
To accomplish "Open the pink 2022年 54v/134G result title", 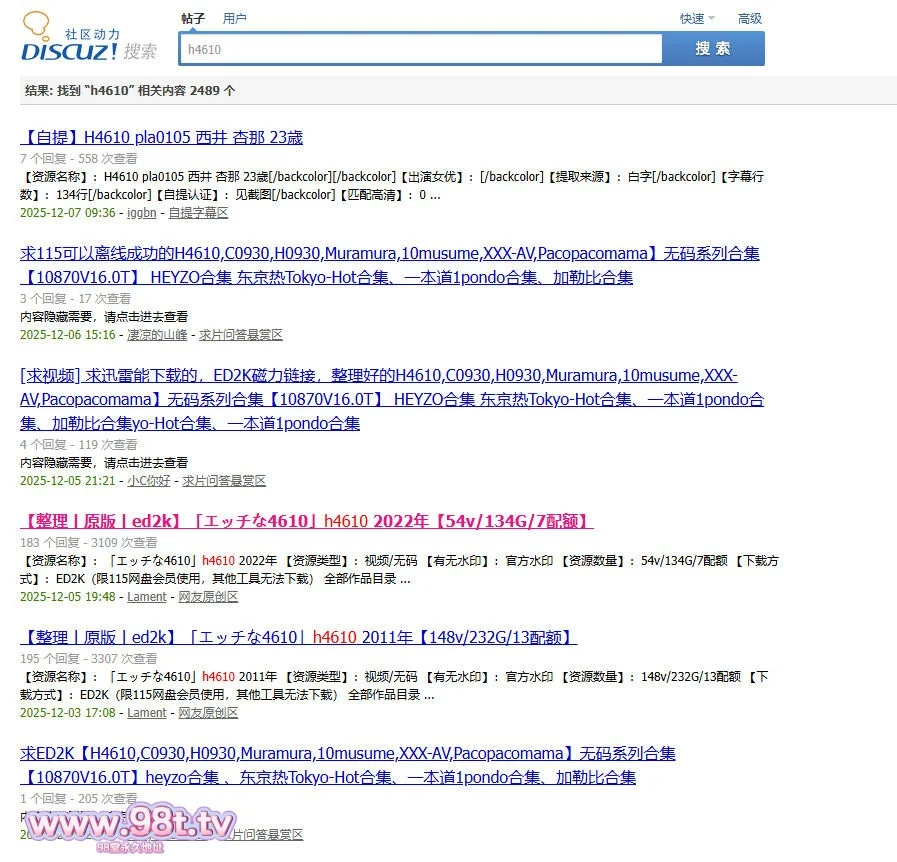I will click(x=307, y=521).
